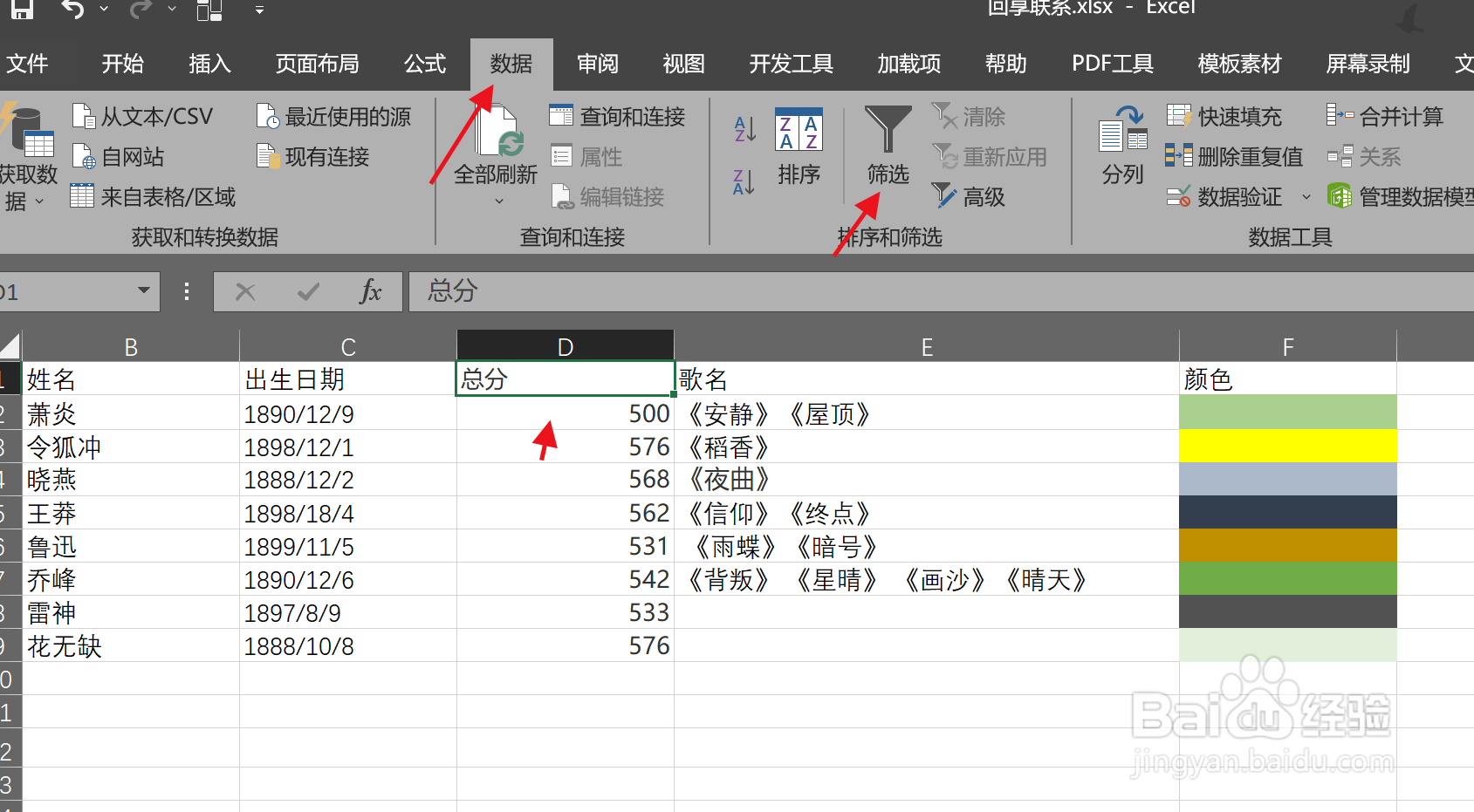Switch to the 视图 ribbon tab

[683, 64]
